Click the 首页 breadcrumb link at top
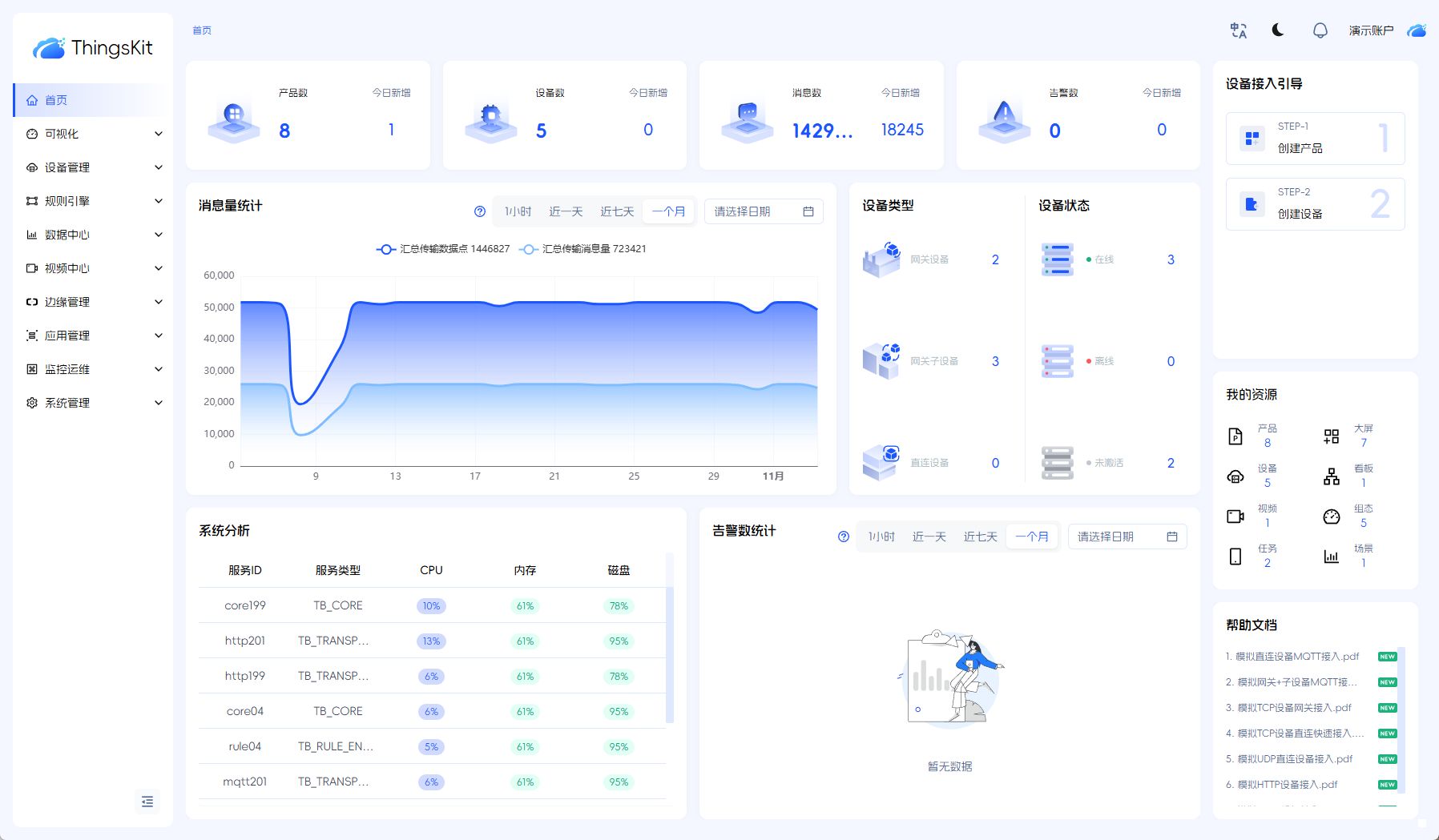The image size is (1439, 840). (x=200, y=30)
